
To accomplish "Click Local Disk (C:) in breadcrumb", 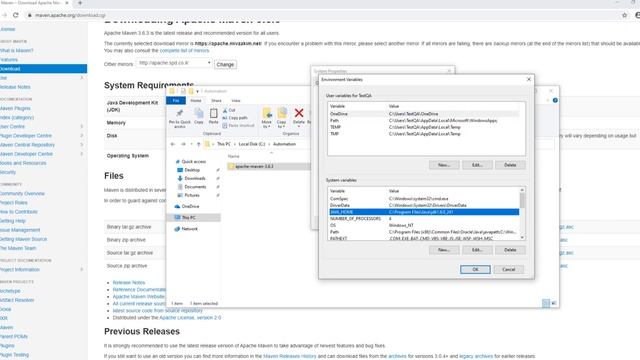I will 252,144.
